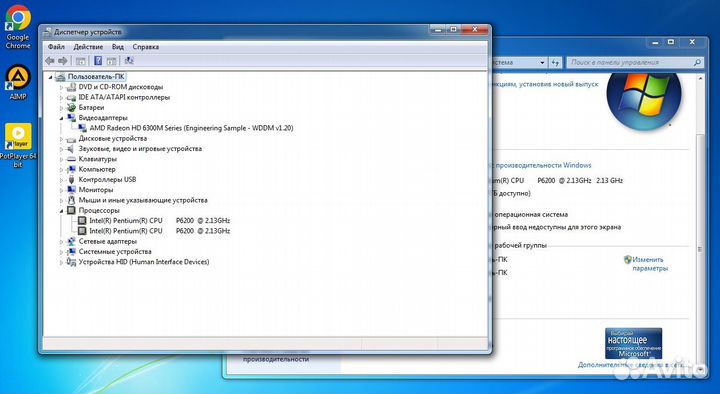Expand the Батареи node arrow
720x394 pixels.
pos(61,108)
